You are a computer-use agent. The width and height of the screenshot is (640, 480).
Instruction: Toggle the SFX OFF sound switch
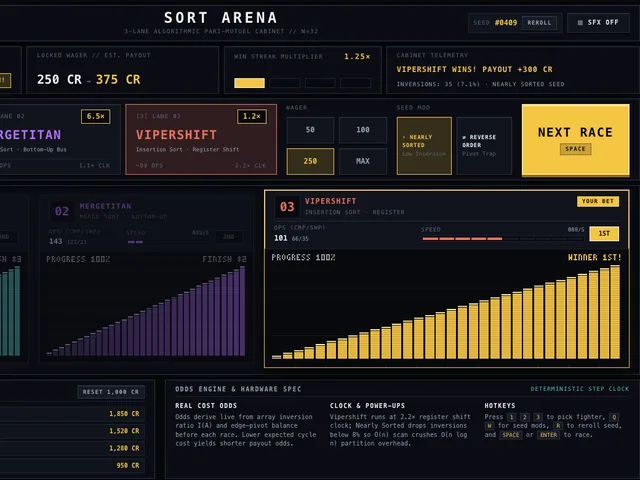pyautogui.click(x=598, y=23)
